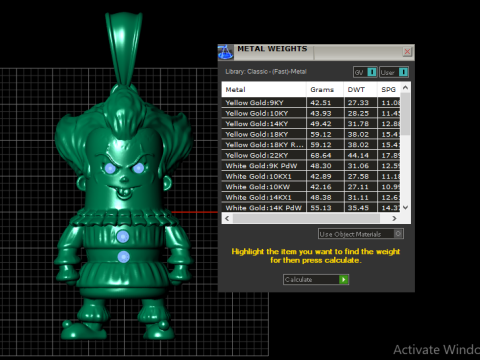Select the Yellow Gold:14KY row
Viewport: 480px width, 360px height.
(x=311, y=124)
